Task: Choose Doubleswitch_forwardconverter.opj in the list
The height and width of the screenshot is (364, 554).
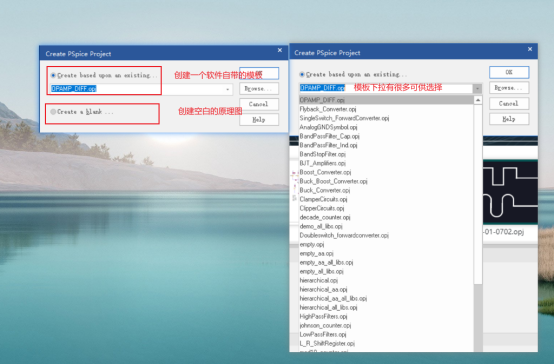Action: pos(386,235)
